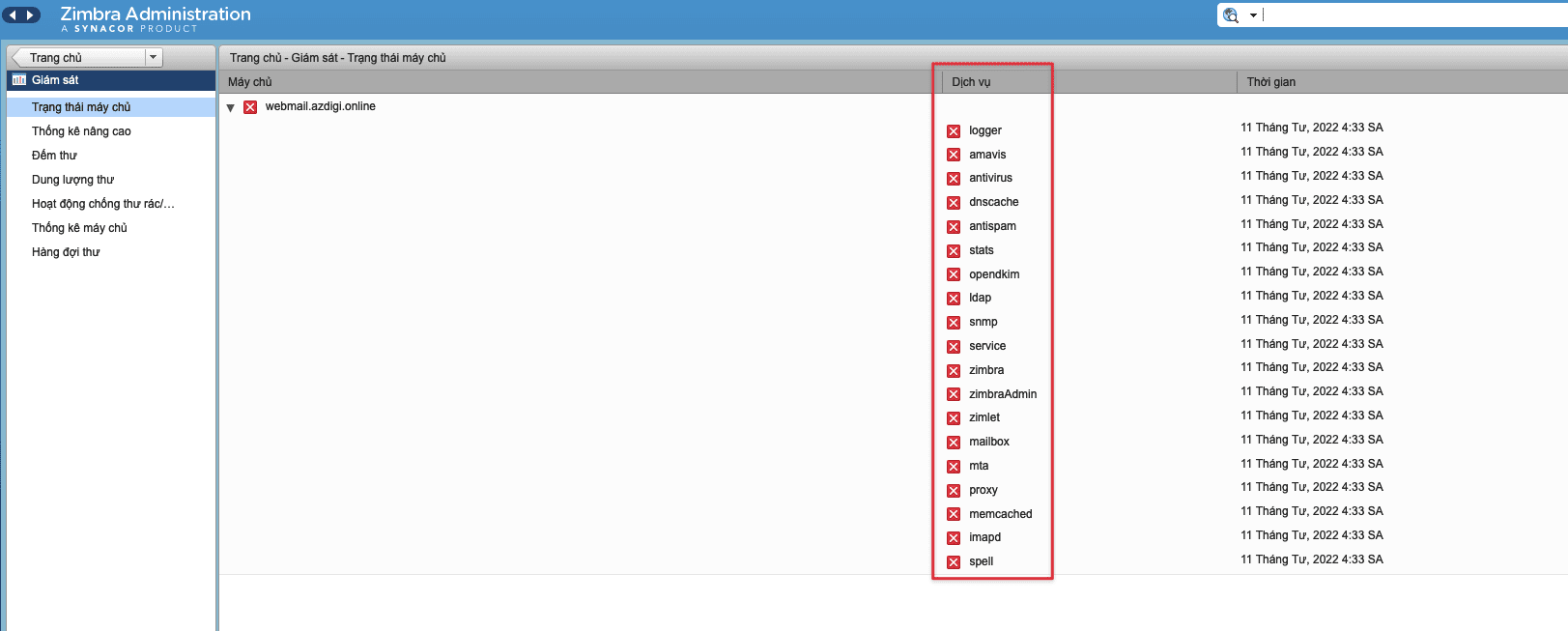Select Dung lượng thư sidebar item
This screenshot has width=1568, height=631.
[72, 180]
